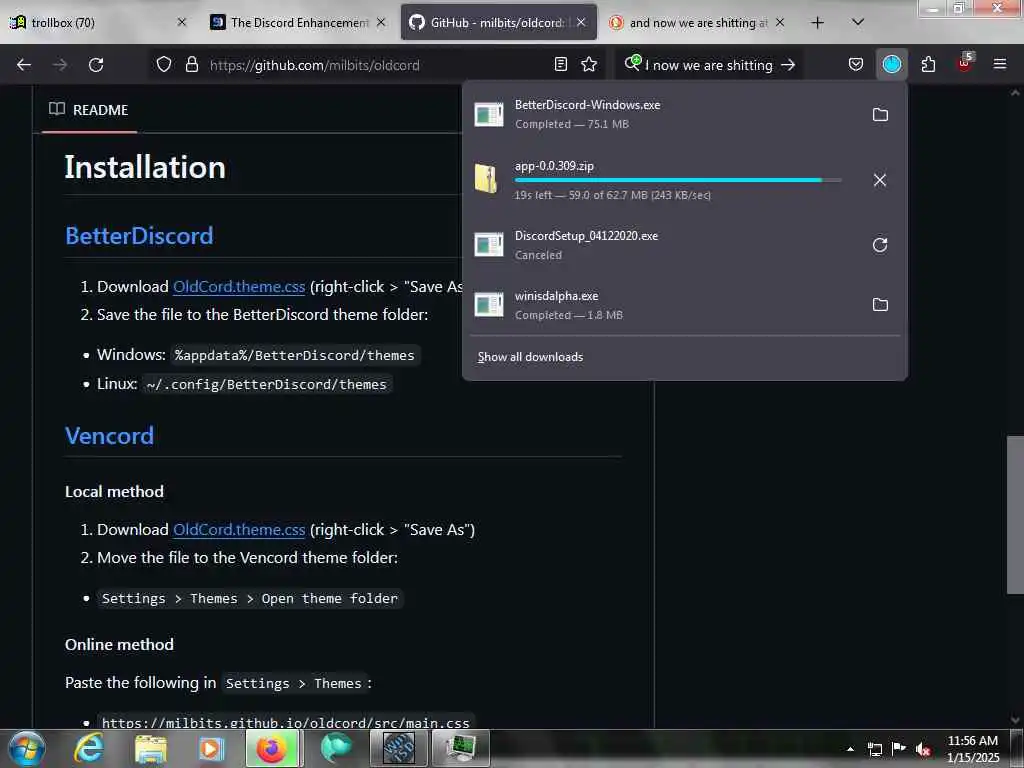Launch Internet Explorer from the taskbar
The width and height of the screenshot is (1024, 768).
pos(88,748)
